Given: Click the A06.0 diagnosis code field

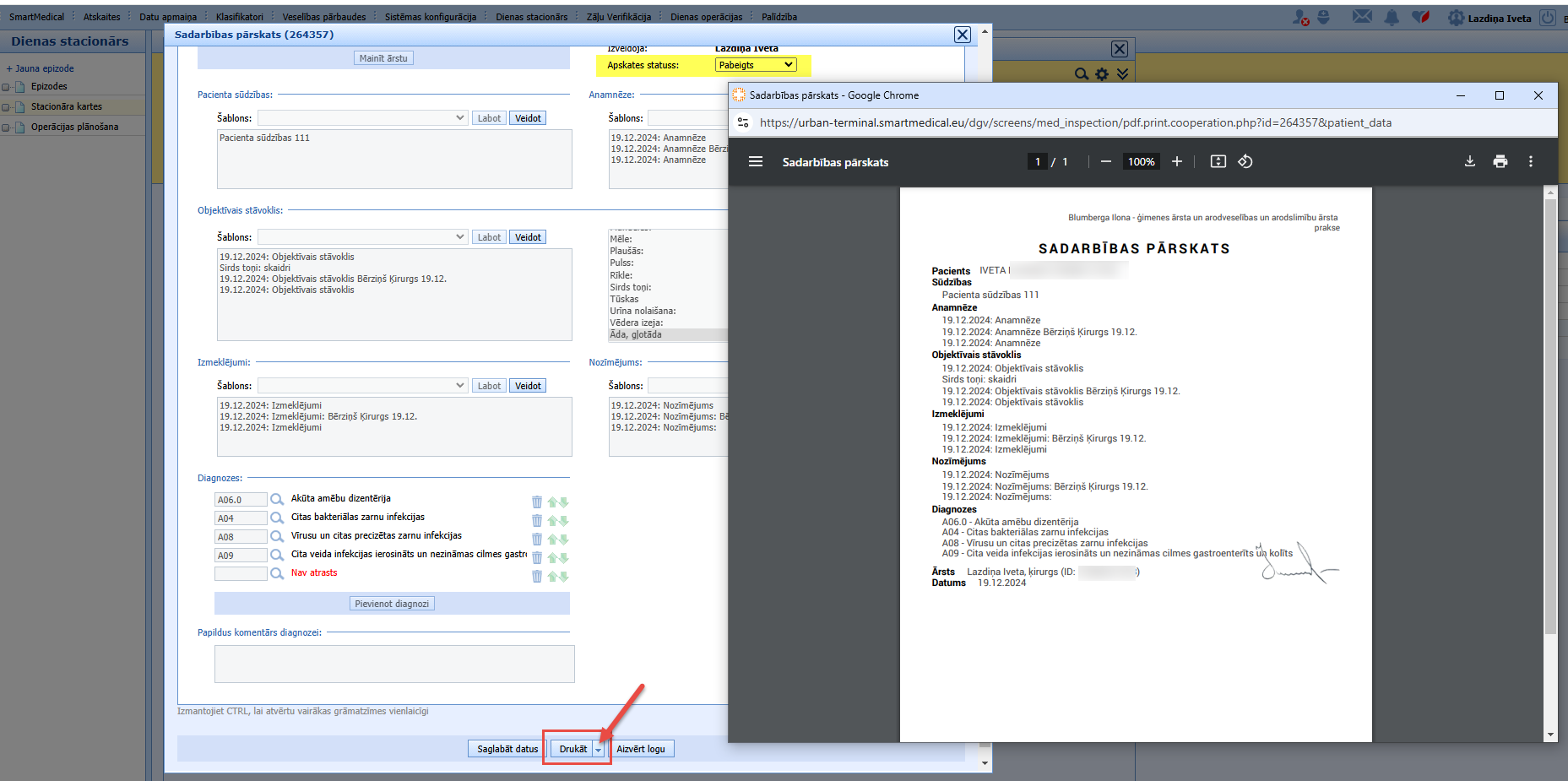Looking at the screenshot, I should point(241,500).
